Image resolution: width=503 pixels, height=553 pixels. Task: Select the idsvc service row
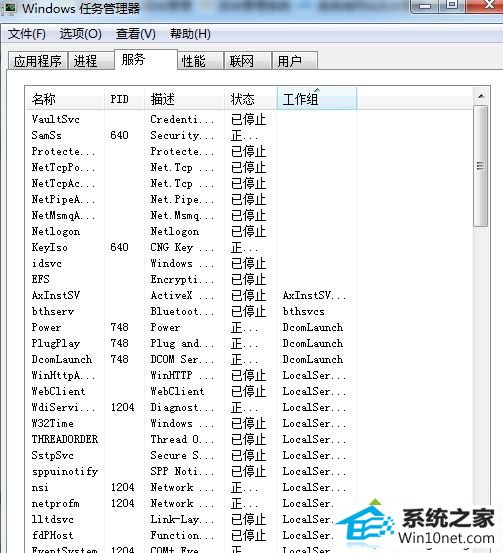192,263
